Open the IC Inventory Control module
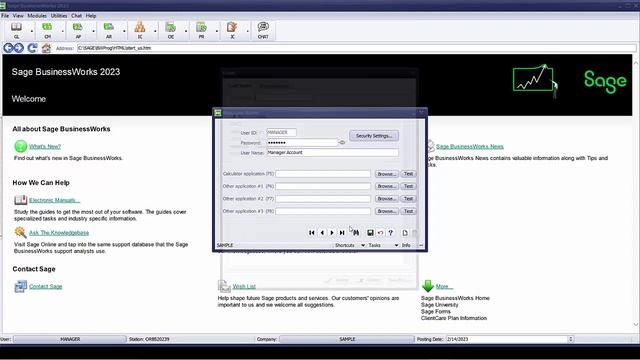640x360 pixels. pyautogui.click(x=140, y=31)
